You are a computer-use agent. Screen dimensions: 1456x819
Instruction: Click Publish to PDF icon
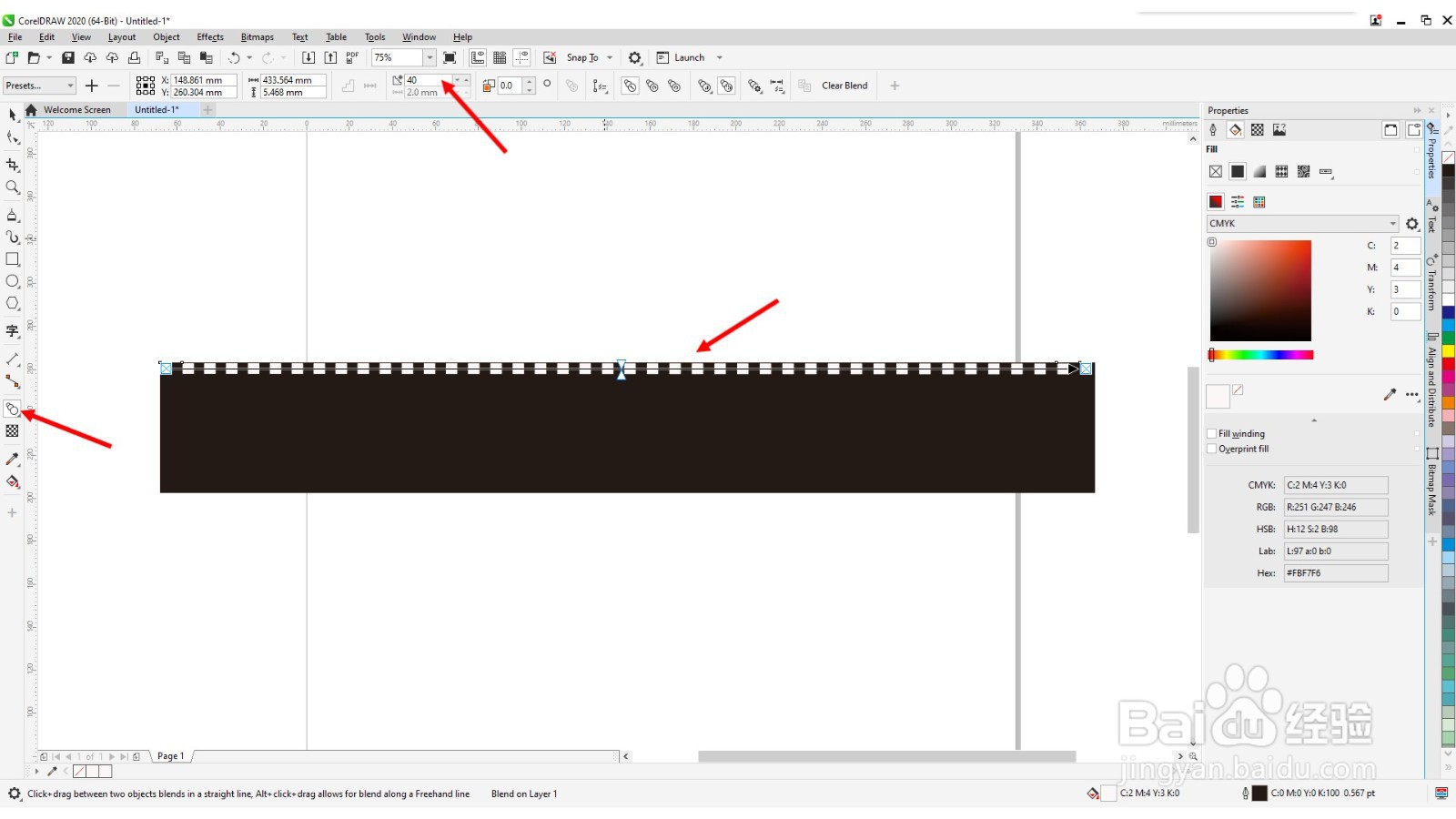pos(352,57)
